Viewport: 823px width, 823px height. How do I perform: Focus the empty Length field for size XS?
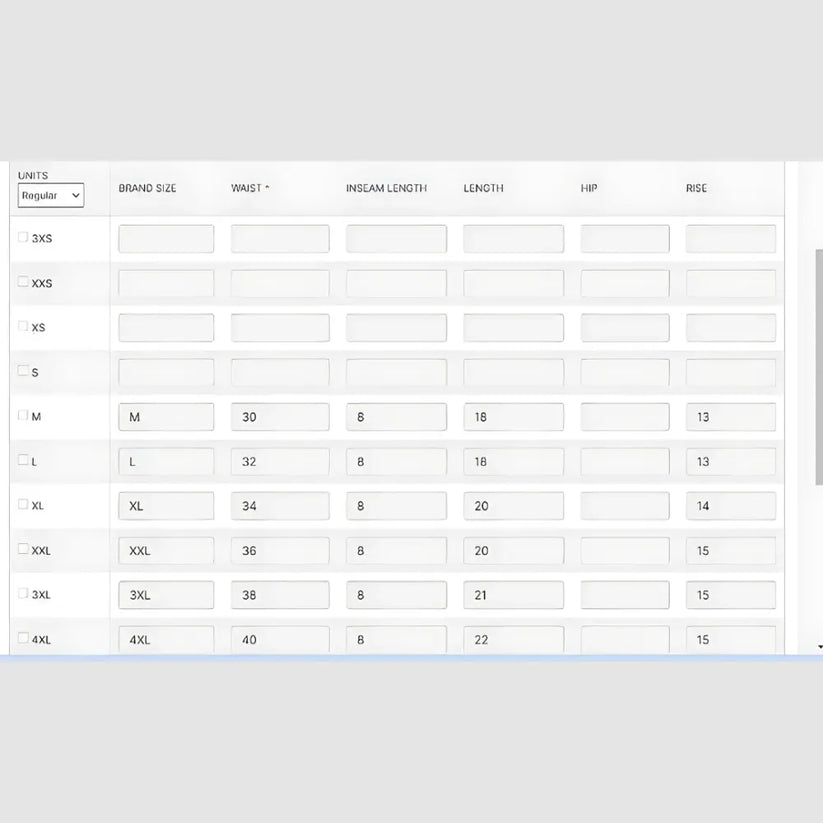pos(513,328)
